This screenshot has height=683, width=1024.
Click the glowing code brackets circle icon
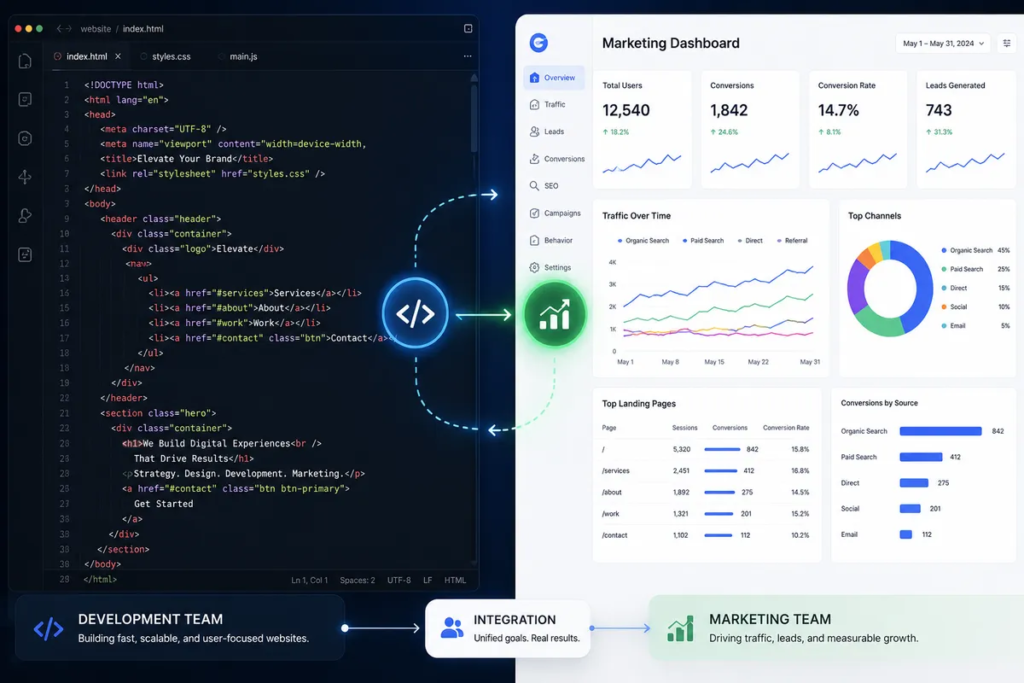pyautogui.click(x=415, y=313)
